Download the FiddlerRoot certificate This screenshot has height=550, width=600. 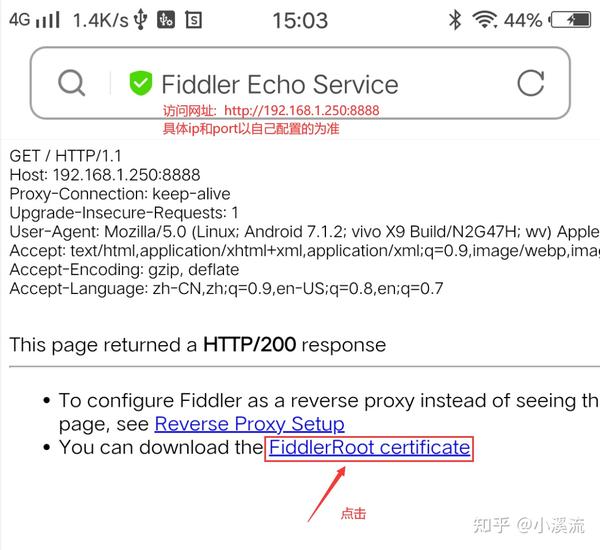(369, 448)
